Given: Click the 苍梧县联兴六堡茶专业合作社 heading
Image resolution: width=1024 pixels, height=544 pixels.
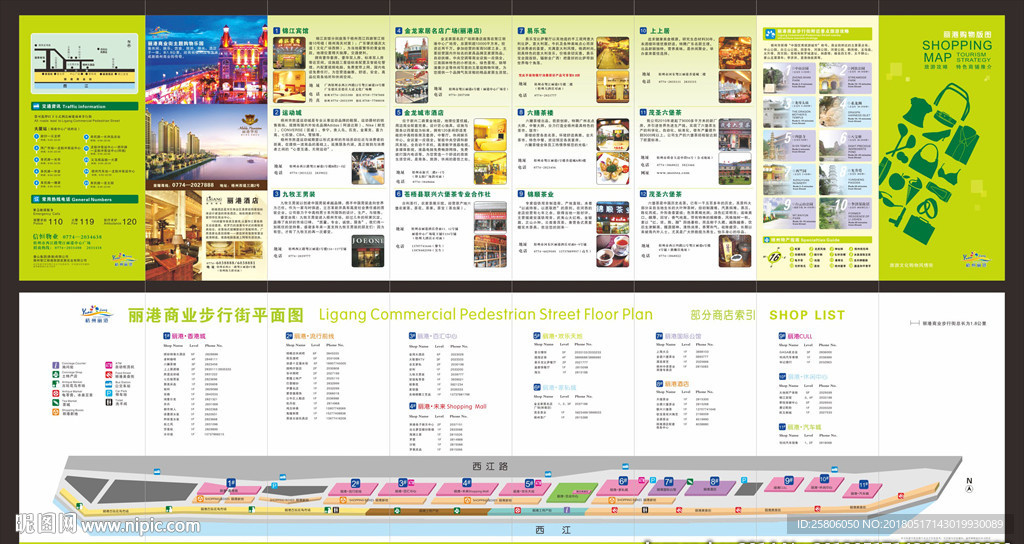Looking at the screenshot, I should (x=447, y=194).
